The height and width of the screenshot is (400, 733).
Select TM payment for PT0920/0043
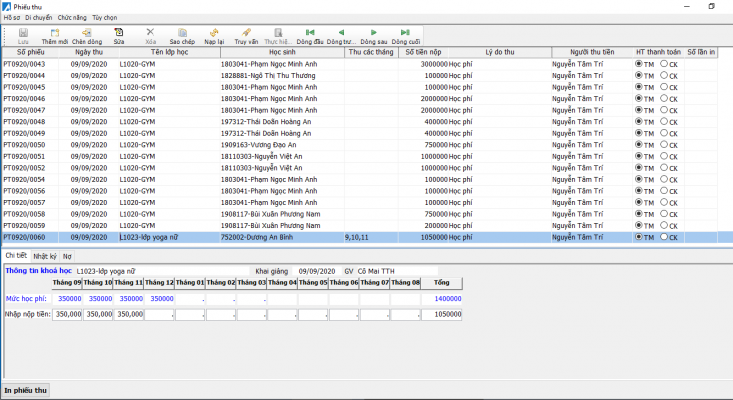point(639,64)
